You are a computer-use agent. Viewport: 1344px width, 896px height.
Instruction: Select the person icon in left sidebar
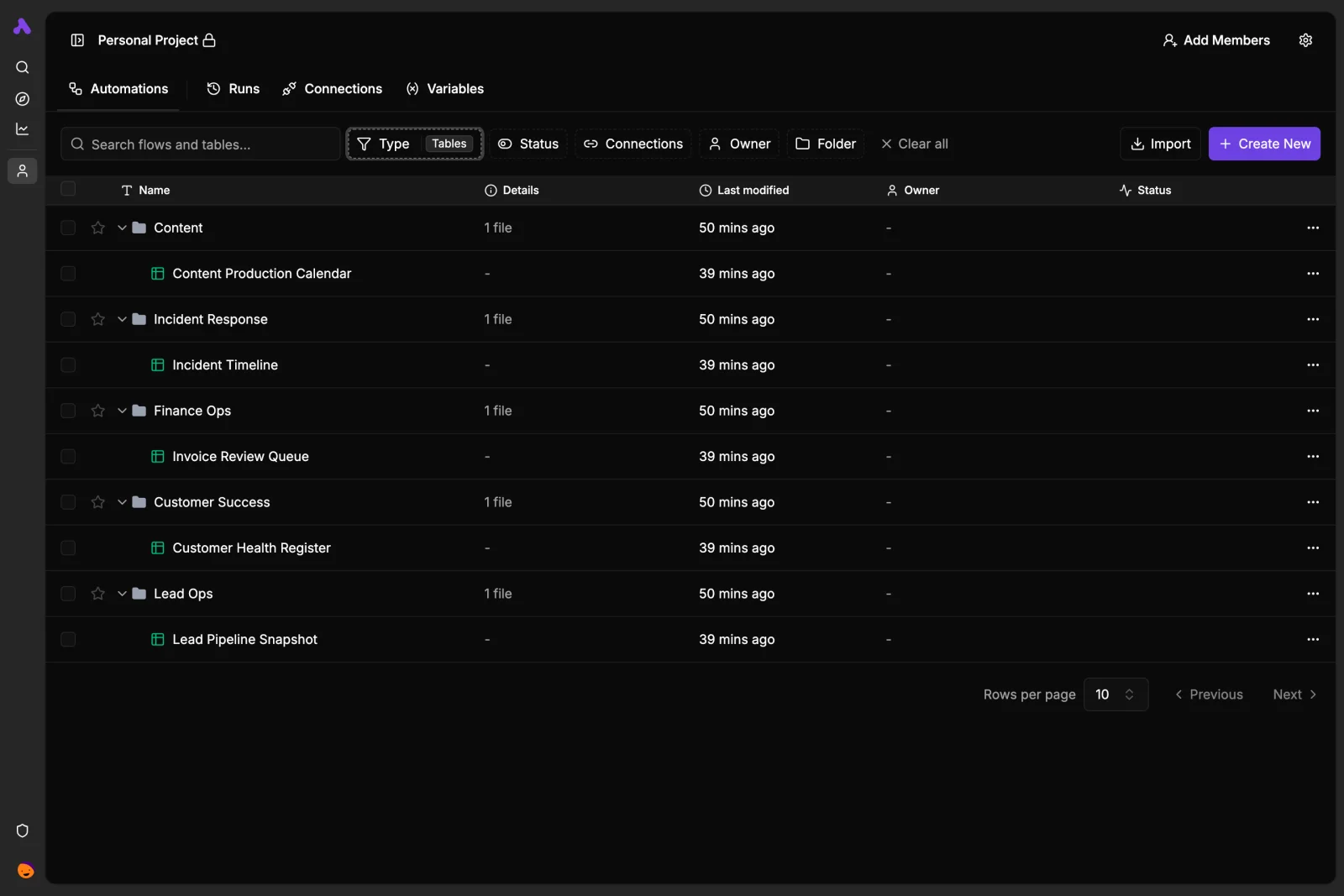coord(23,170)
